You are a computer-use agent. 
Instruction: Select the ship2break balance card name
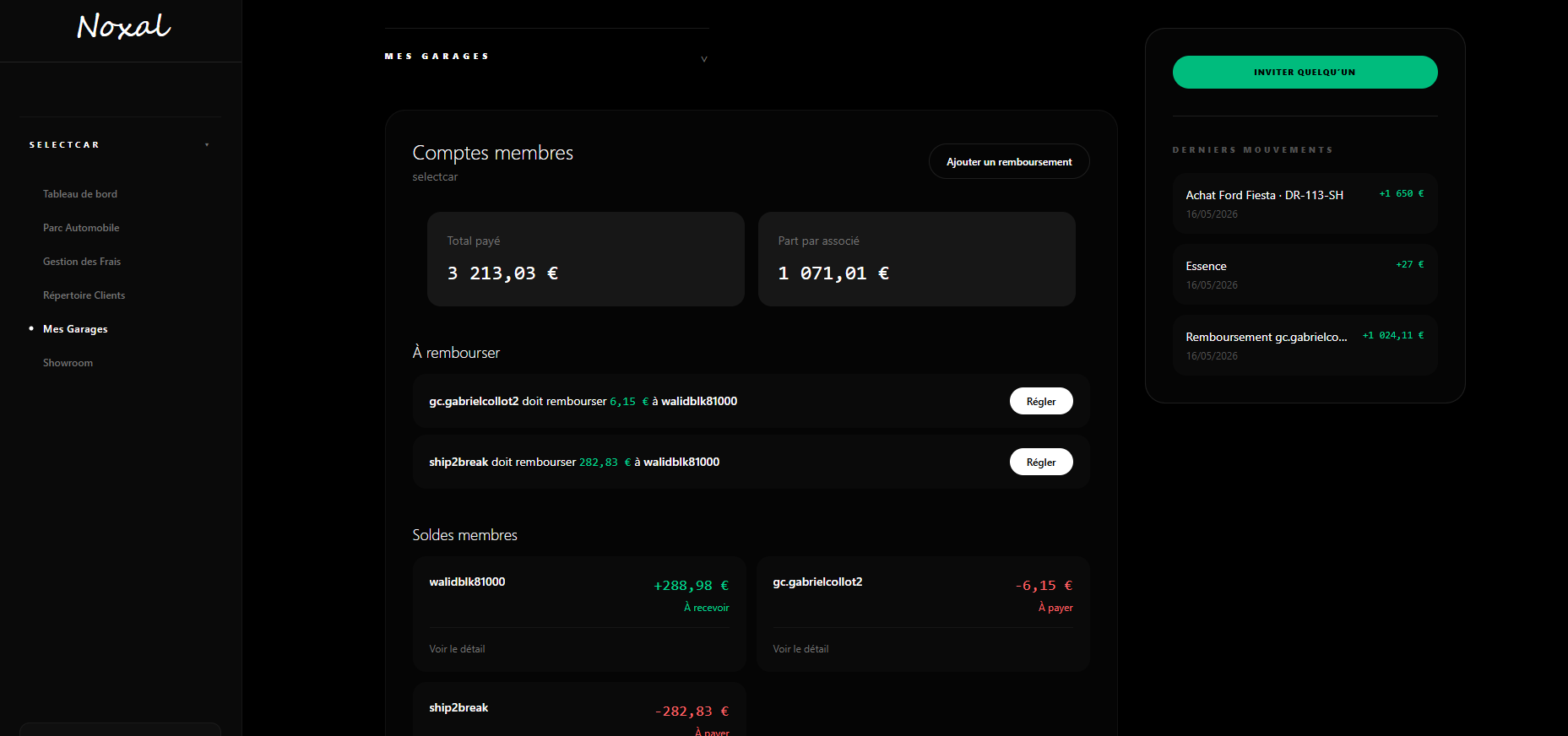(458, 707)
